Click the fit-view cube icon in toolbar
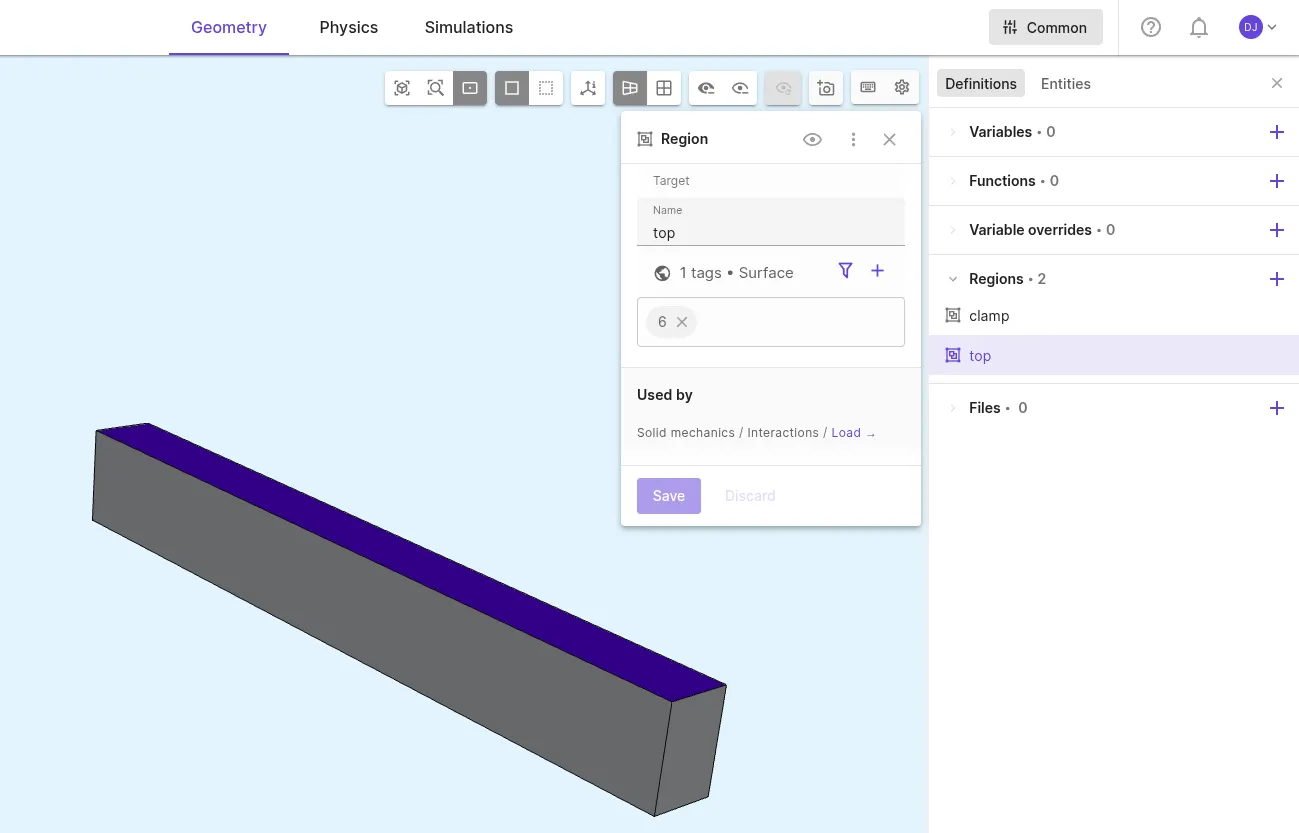 (x=402, y=88)
